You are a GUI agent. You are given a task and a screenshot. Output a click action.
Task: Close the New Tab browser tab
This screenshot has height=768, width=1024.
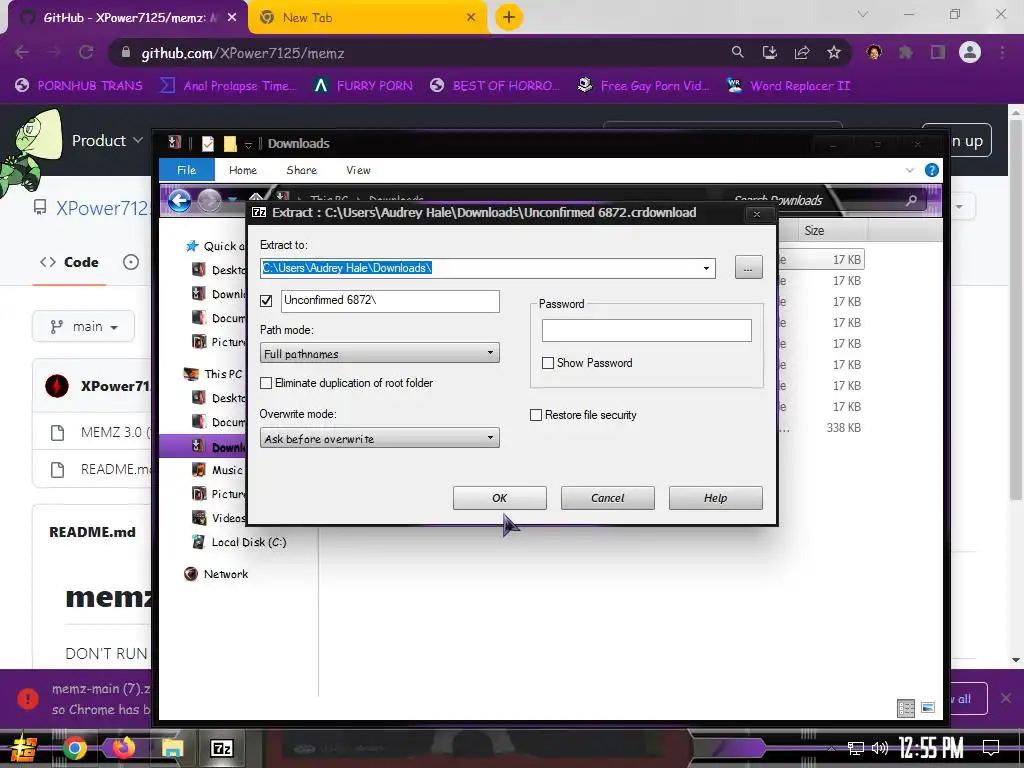(471, 18)
